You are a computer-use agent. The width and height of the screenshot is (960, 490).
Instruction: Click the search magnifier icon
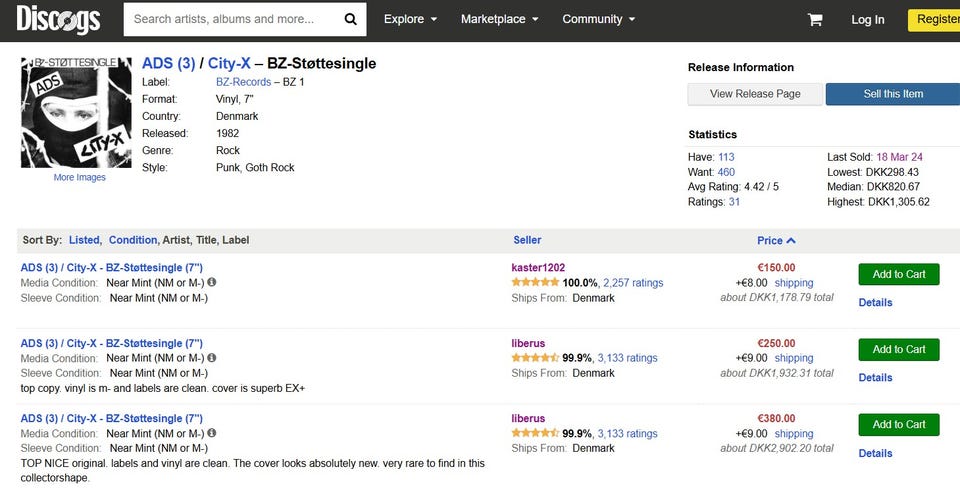[350, 19]
